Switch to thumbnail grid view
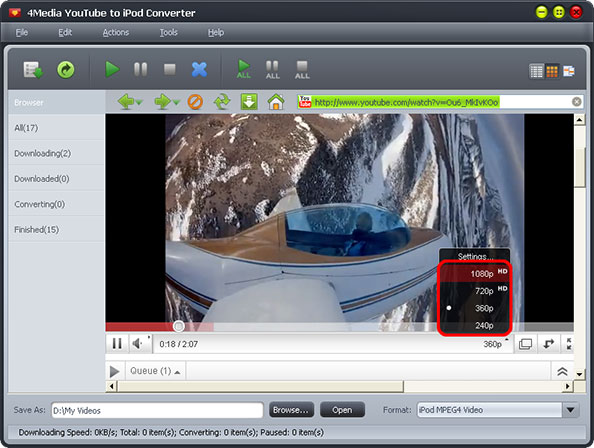The image size is (594, 448). point(552,71)
